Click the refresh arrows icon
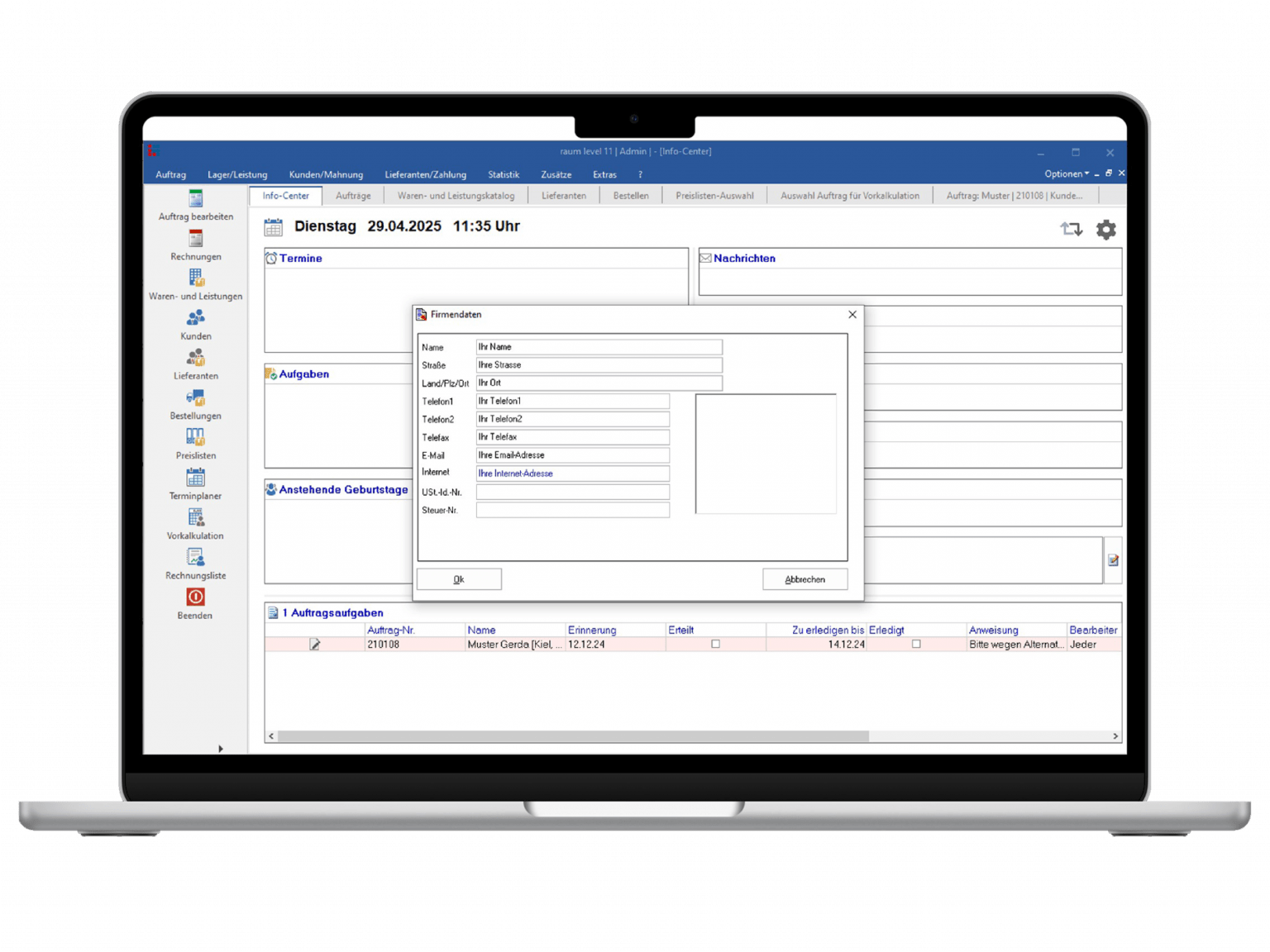The width and height of the screenshot is (1270, 952). 1071,230
